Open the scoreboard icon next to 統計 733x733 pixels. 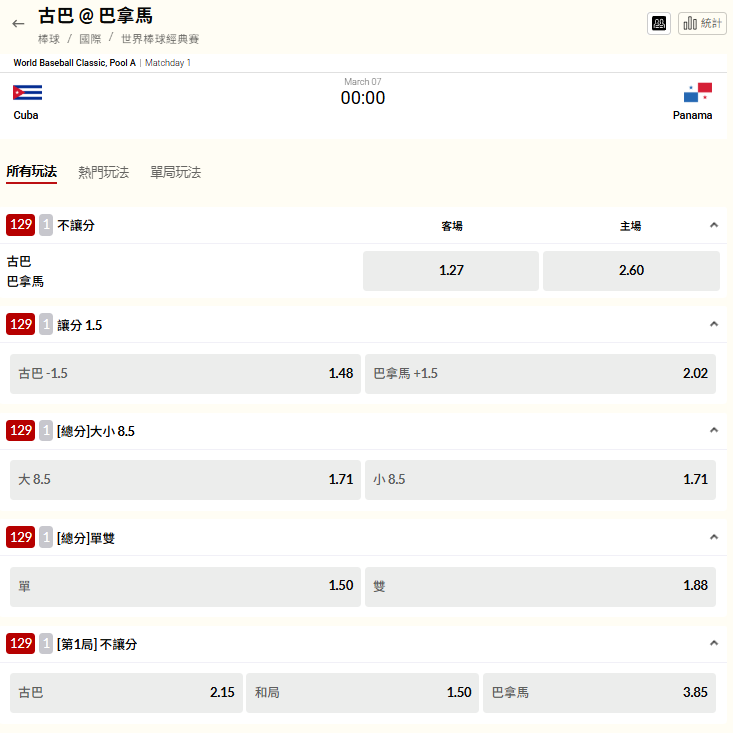coord(659,23)
